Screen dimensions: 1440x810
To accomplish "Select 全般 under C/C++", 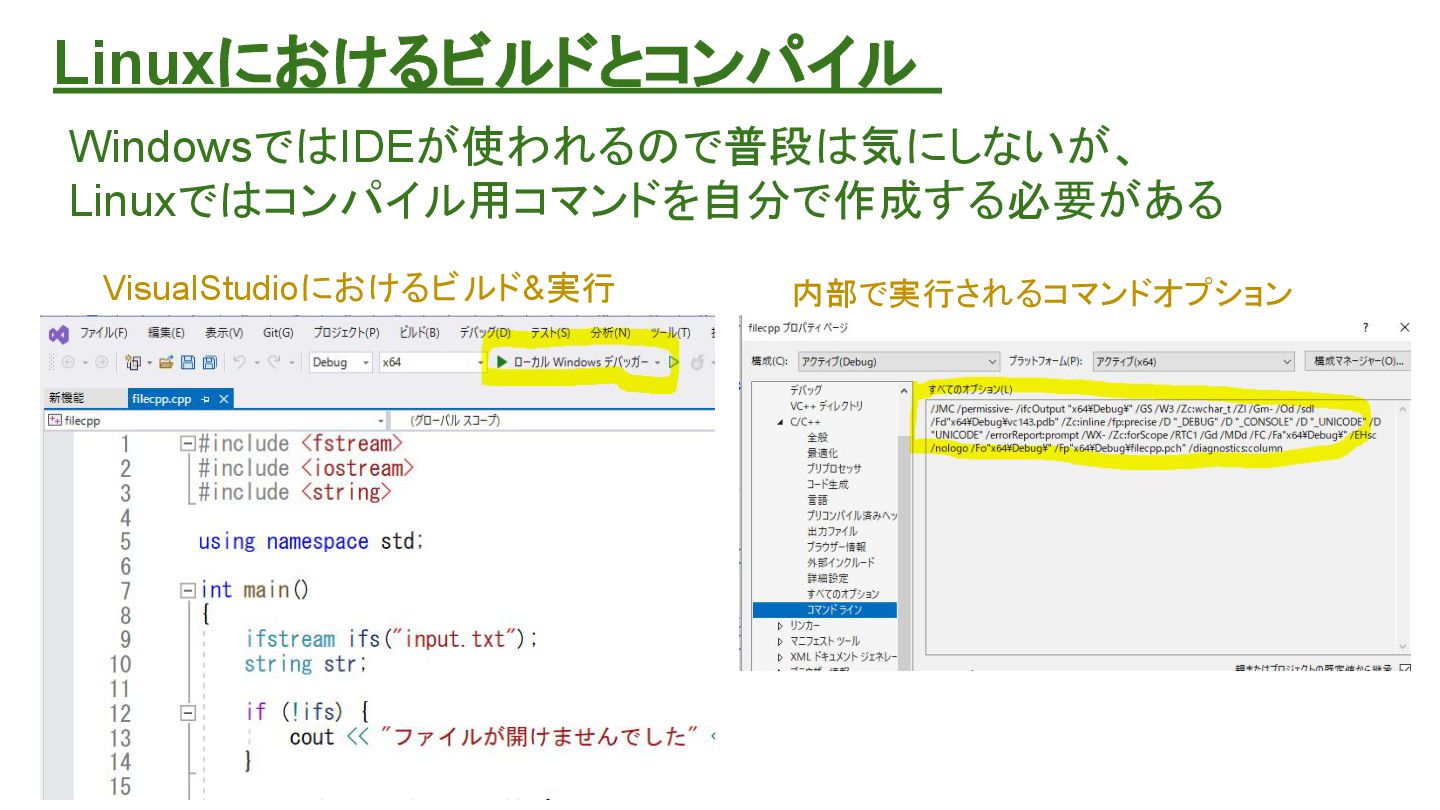I will [817, 438].
